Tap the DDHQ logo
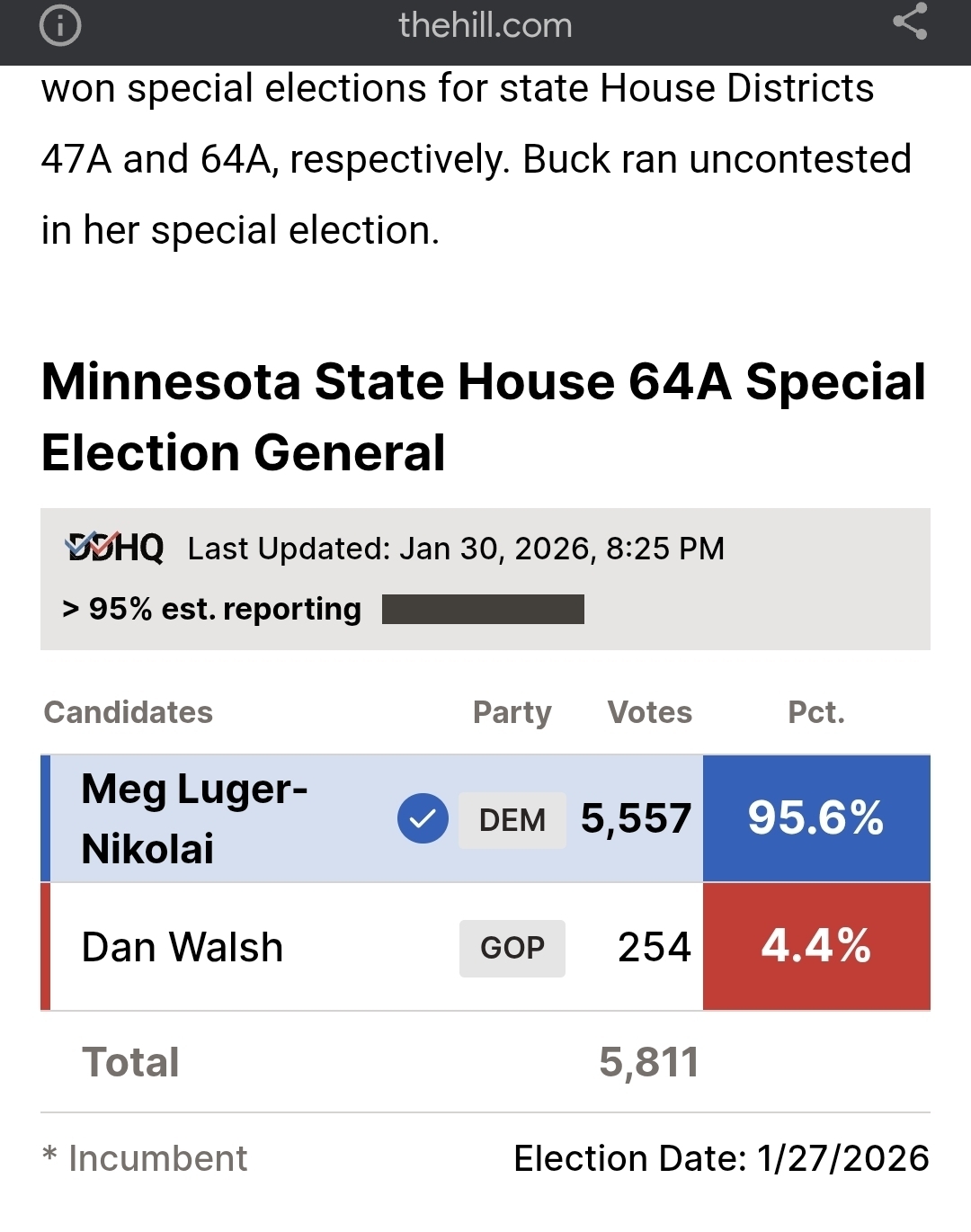Image resolution: width=971 pixels, height=1232 pixels. pos(115,548)
